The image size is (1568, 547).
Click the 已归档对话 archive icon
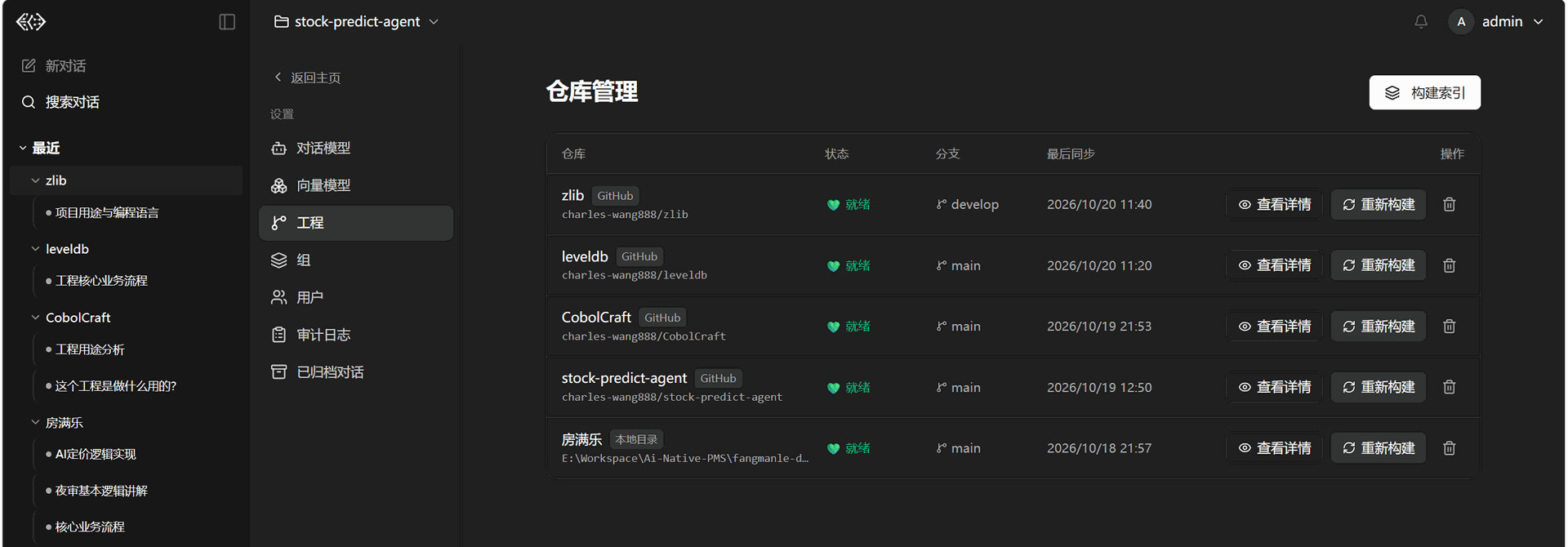[x=279, y=372]
